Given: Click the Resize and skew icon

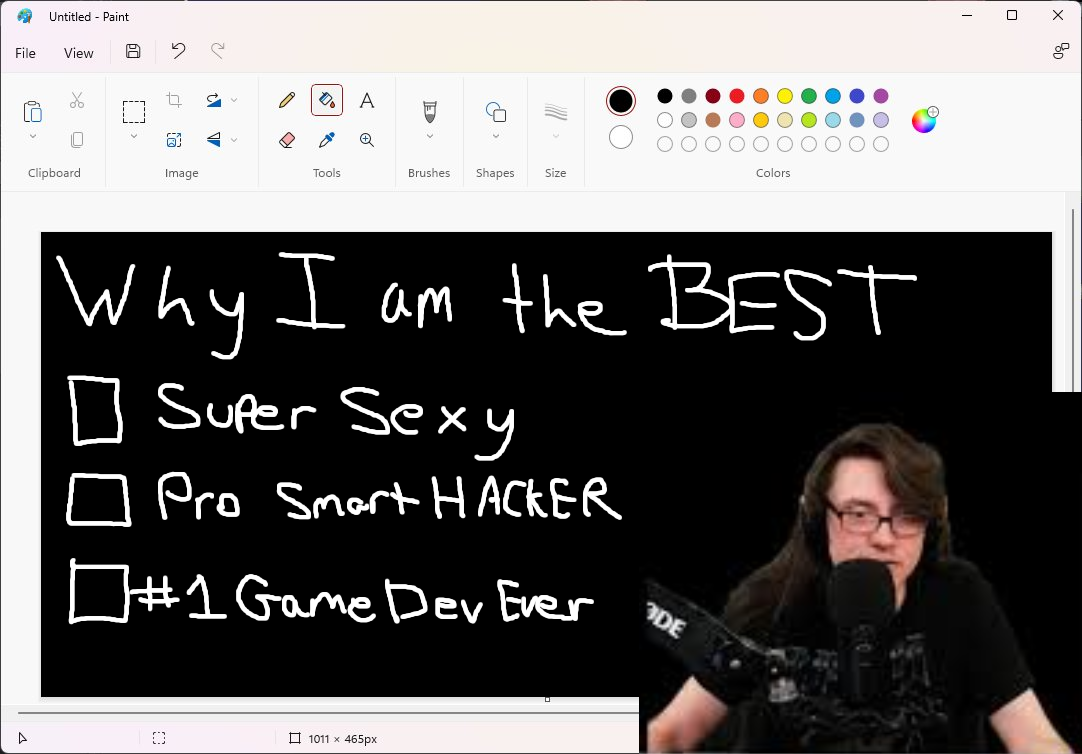Looking at the screenshot, I should pyautogui.click(x=174, y=140).
